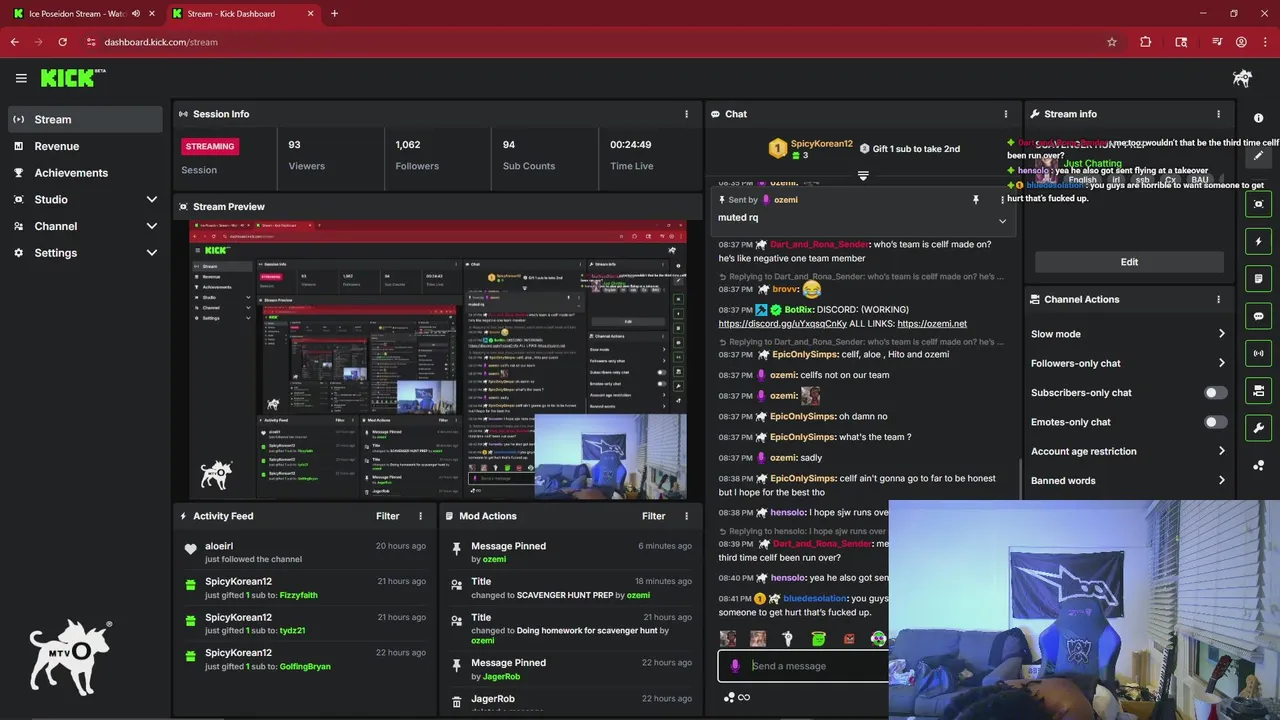Open a new browser tab

[334, 14]
